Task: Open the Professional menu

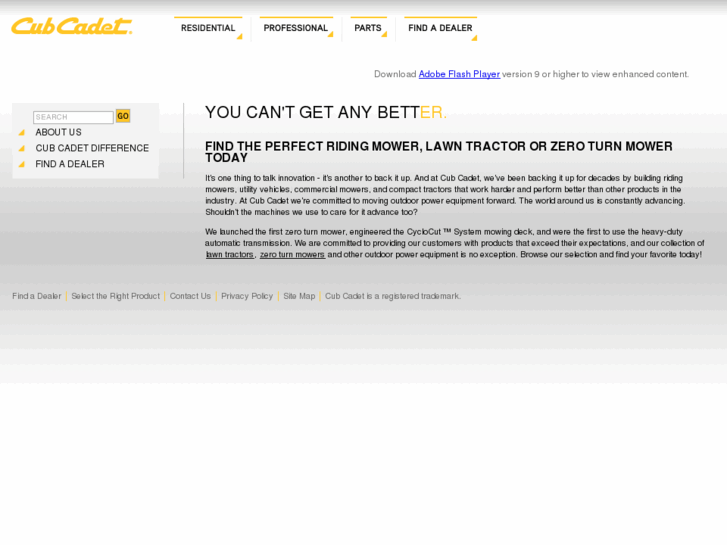Action: [x=296, y=28]
